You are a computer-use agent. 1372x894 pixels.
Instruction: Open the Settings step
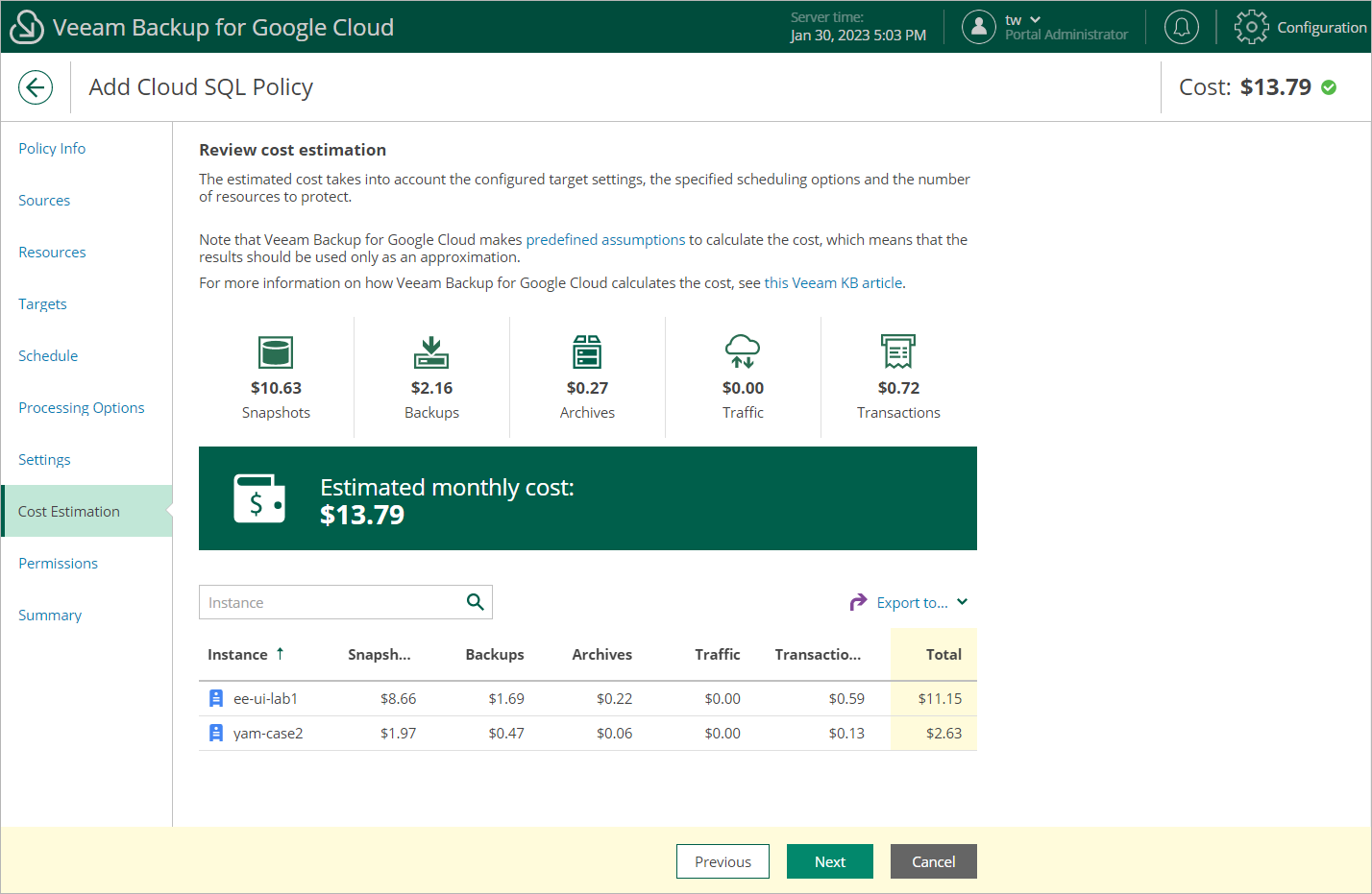tap(44, 459)
